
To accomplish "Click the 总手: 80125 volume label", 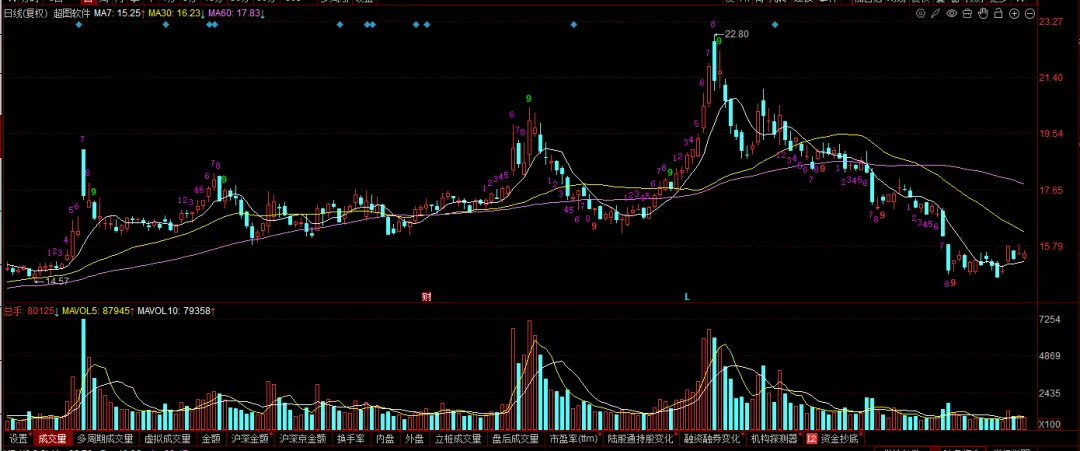I will tap(30, 311).
